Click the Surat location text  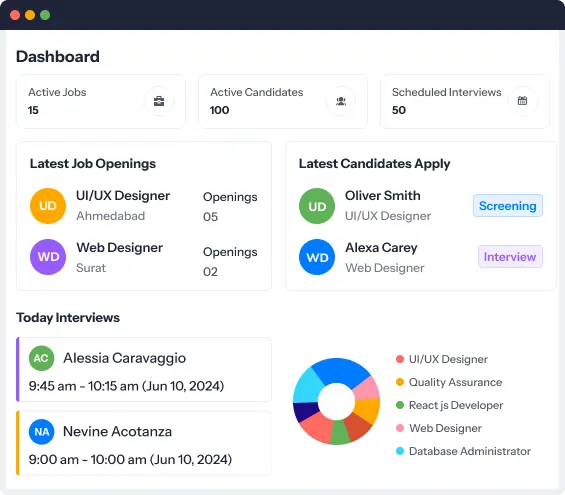click(x=91, y=268)
